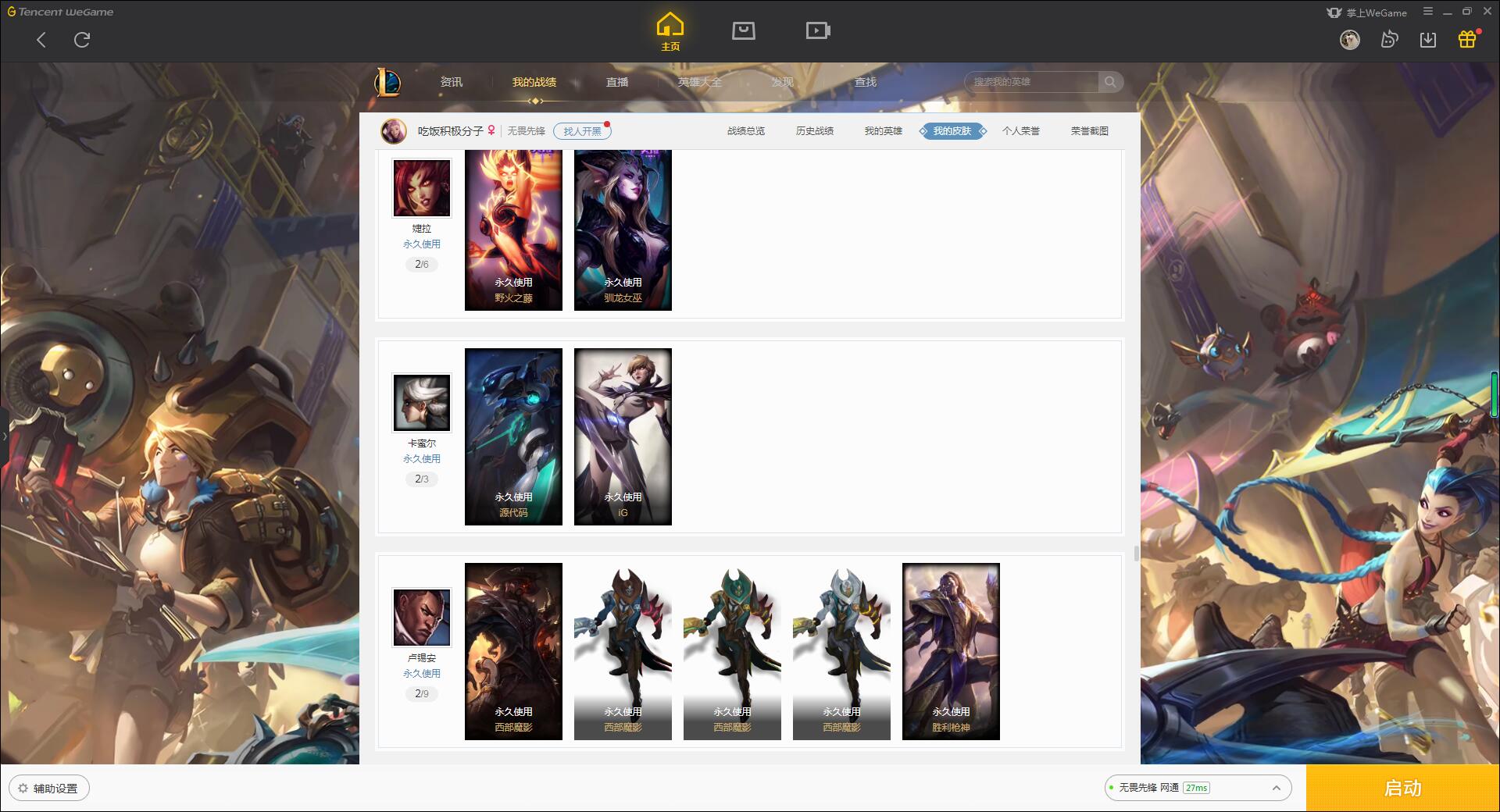Viewport: 1500px width, 812px height.
Task: Click the 吃饭积极分子 profile avatar
Action: tap(394, 131)
